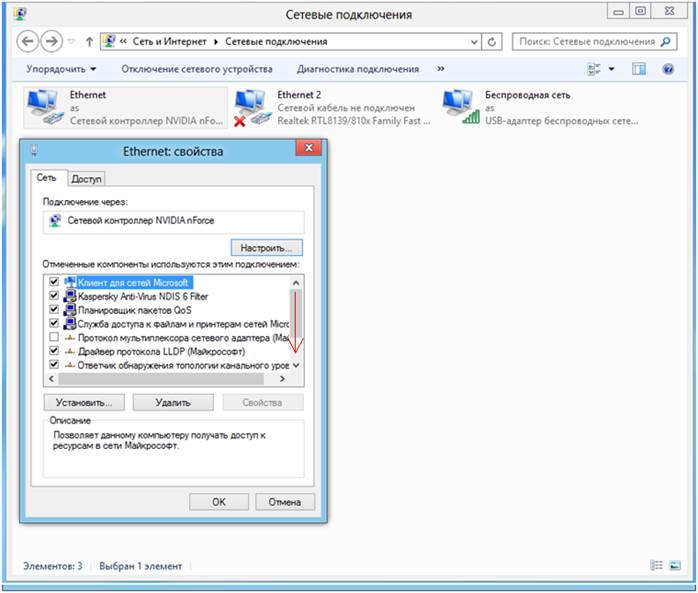Open the Упорядочить menu

point(61,69)
